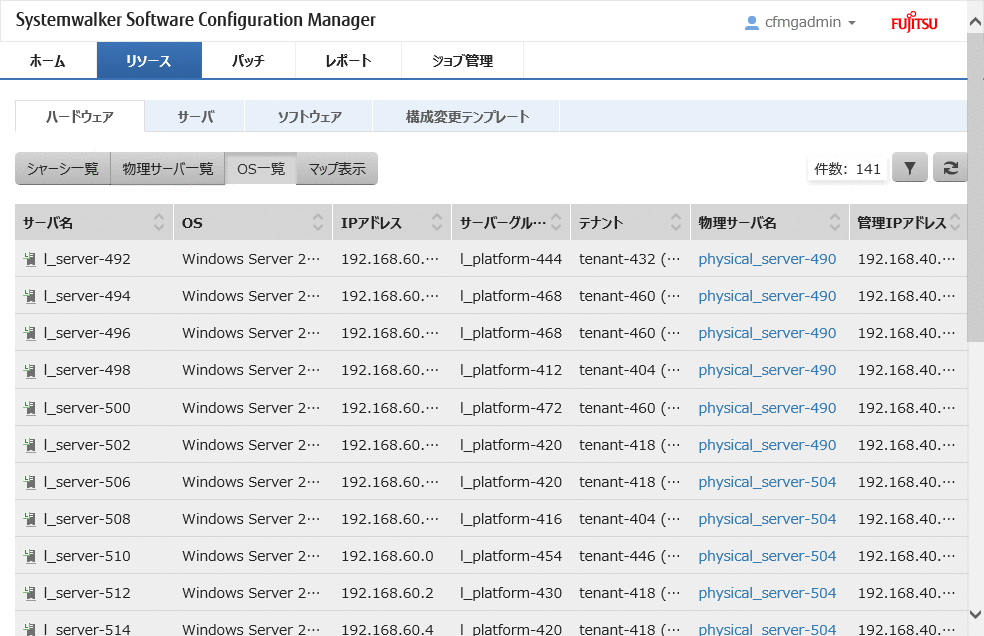Open physical_server-490 link in l_server-500 row
The height and width of the screenshot is (636, 984).
[767, 407]
